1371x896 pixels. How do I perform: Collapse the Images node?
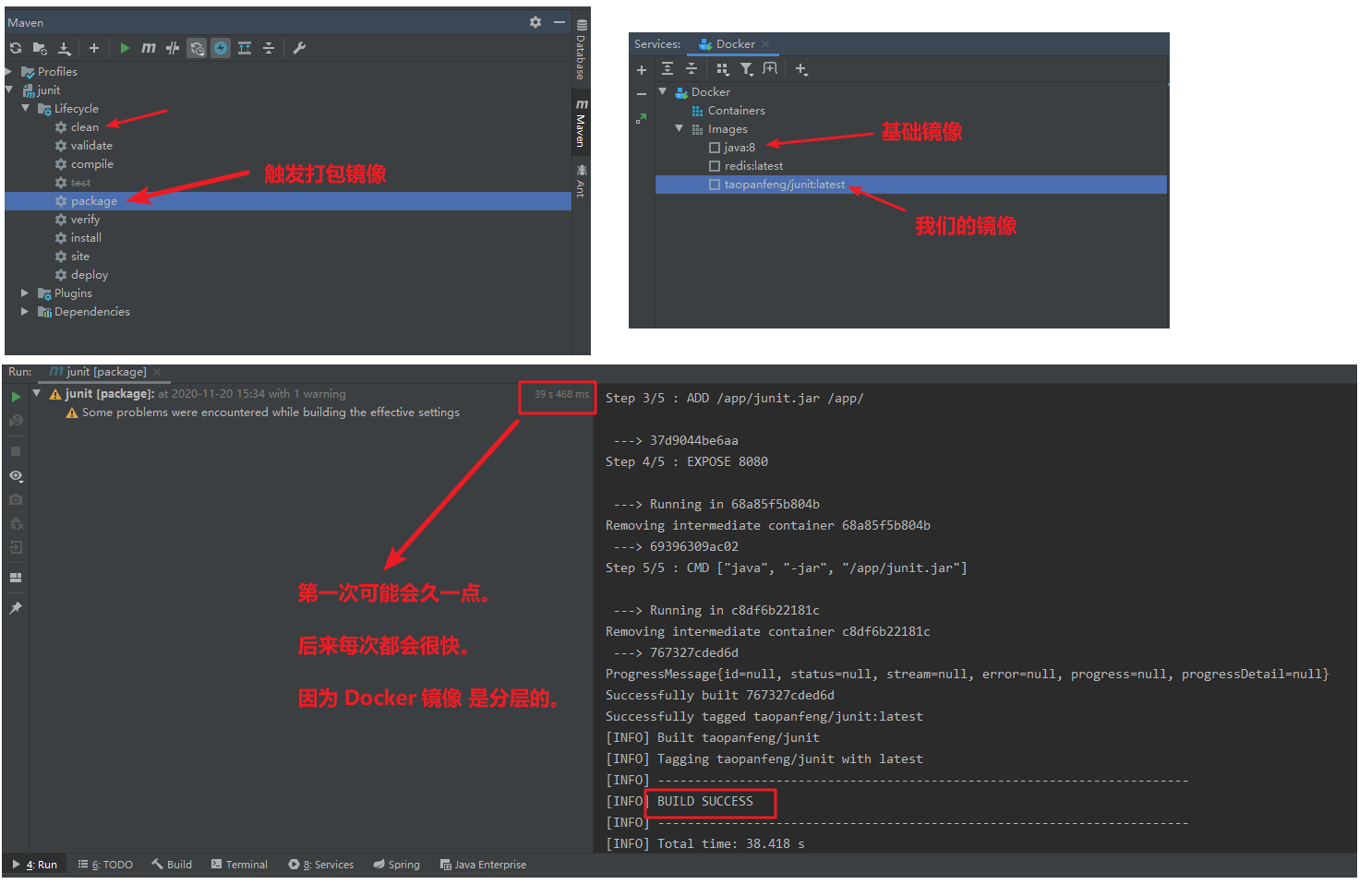[679, 128]
